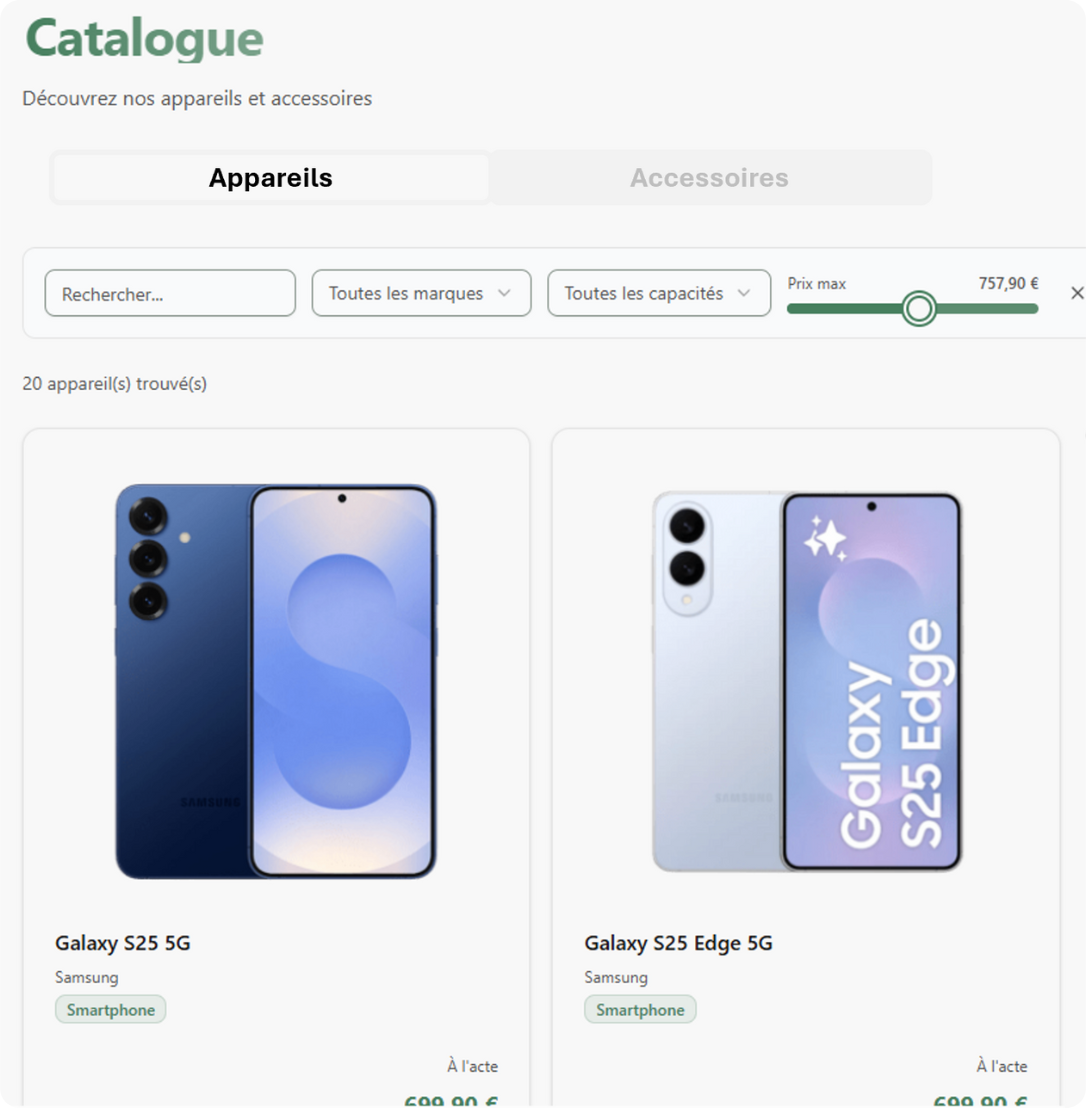The height and width of the screenshot is (1108, 1086).
Task: Click the 20 appareil(s) trouvé(s) count
Action: pos(115,384)
